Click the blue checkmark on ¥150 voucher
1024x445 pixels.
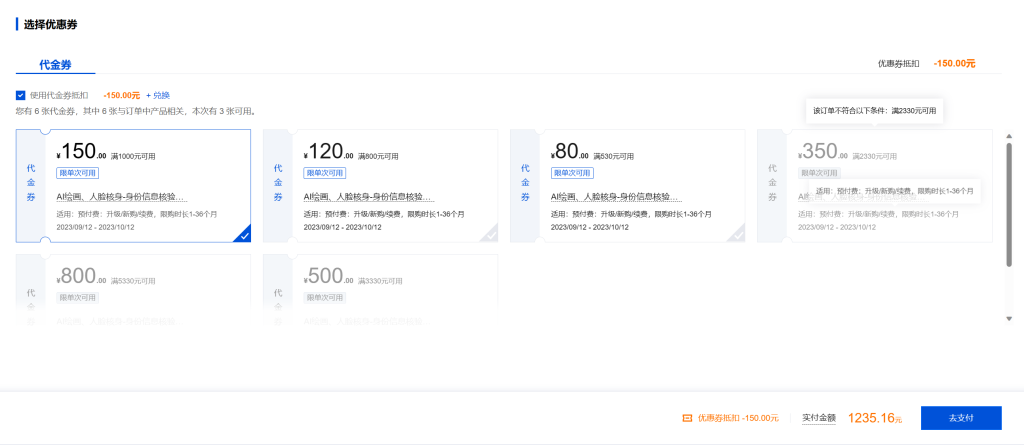tap(243, 234)
